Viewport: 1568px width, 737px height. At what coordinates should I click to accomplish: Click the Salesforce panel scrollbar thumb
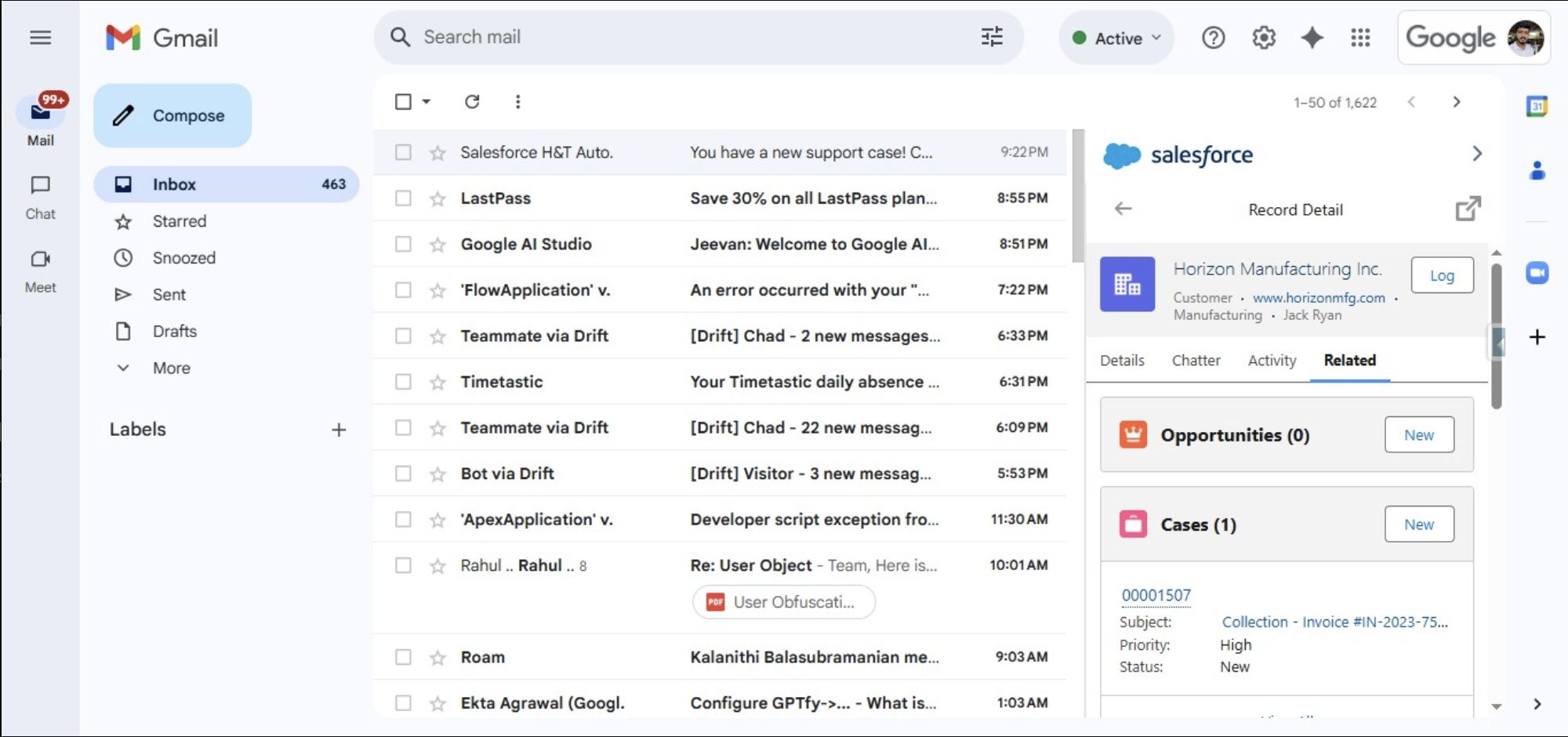pos(1496,336)
